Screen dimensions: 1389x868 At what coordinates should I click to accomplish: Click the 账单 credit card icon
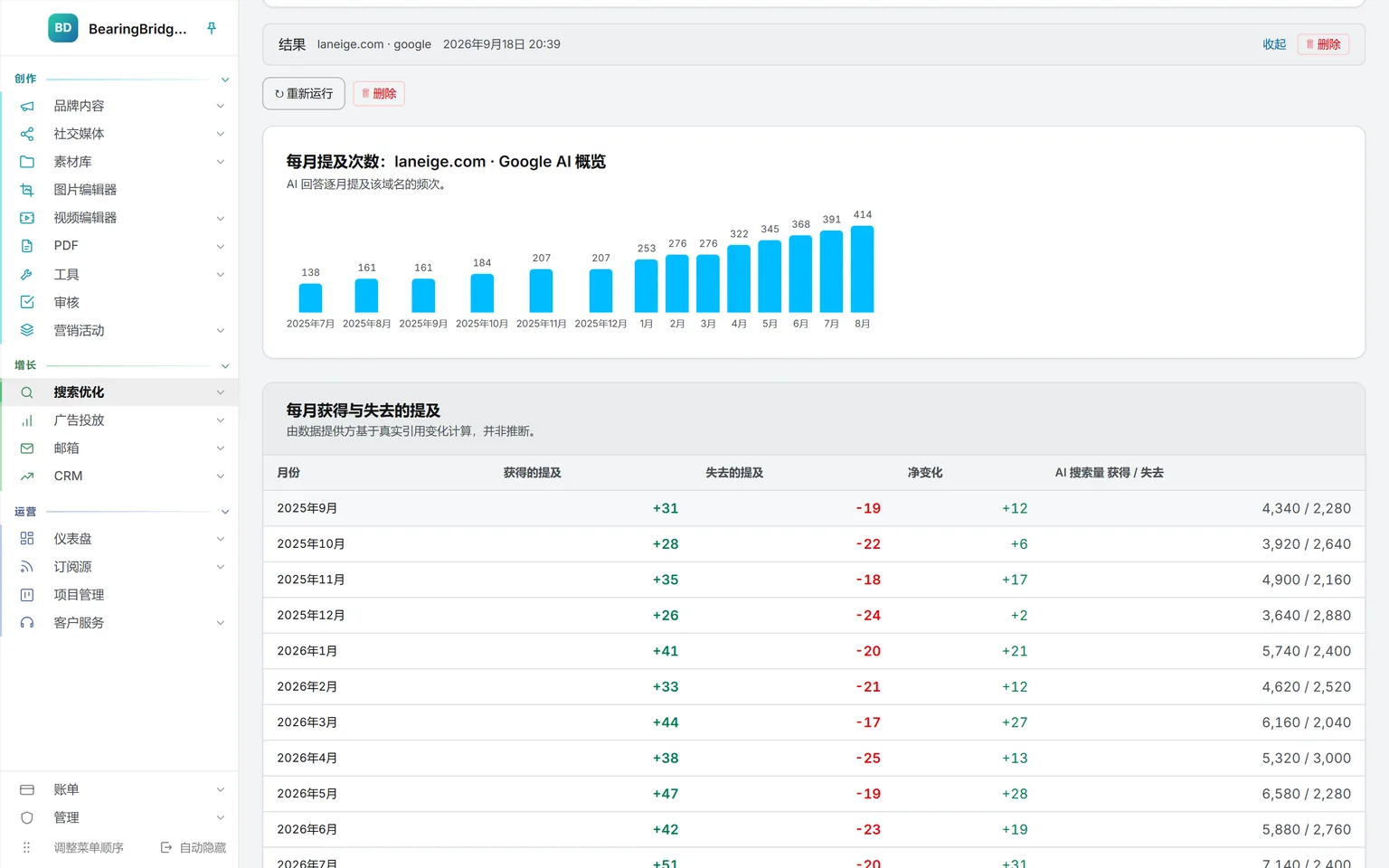click(27, 790)
